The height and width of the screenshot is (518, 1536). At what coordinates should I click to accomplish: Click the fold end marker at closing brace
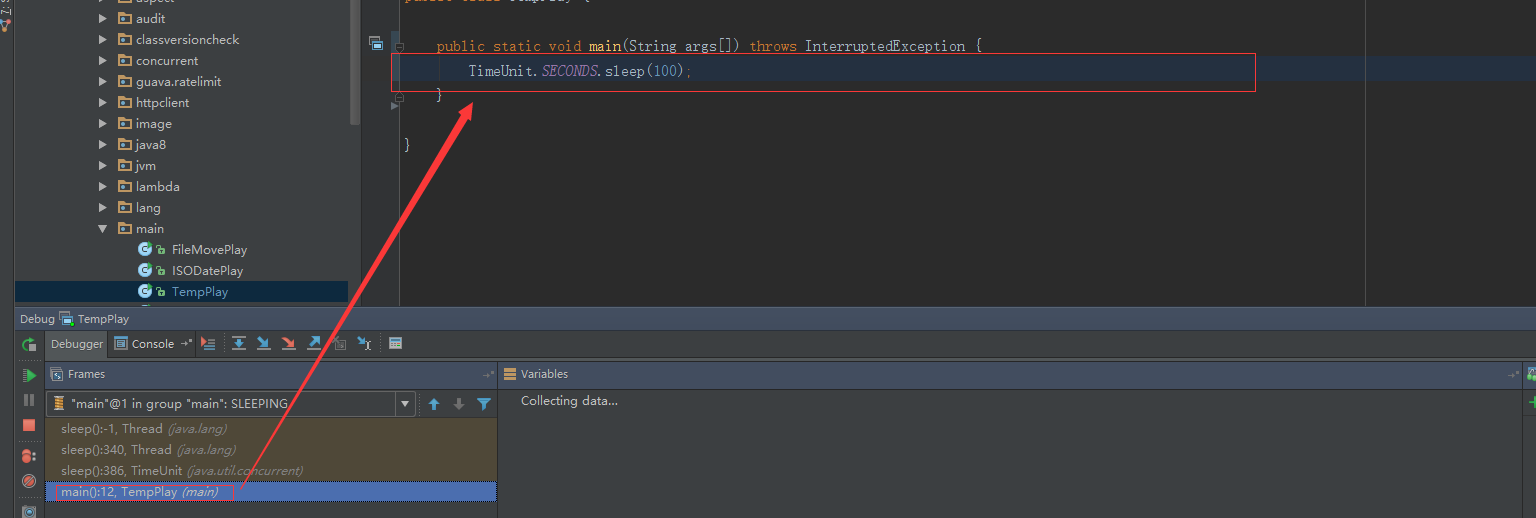399,98
